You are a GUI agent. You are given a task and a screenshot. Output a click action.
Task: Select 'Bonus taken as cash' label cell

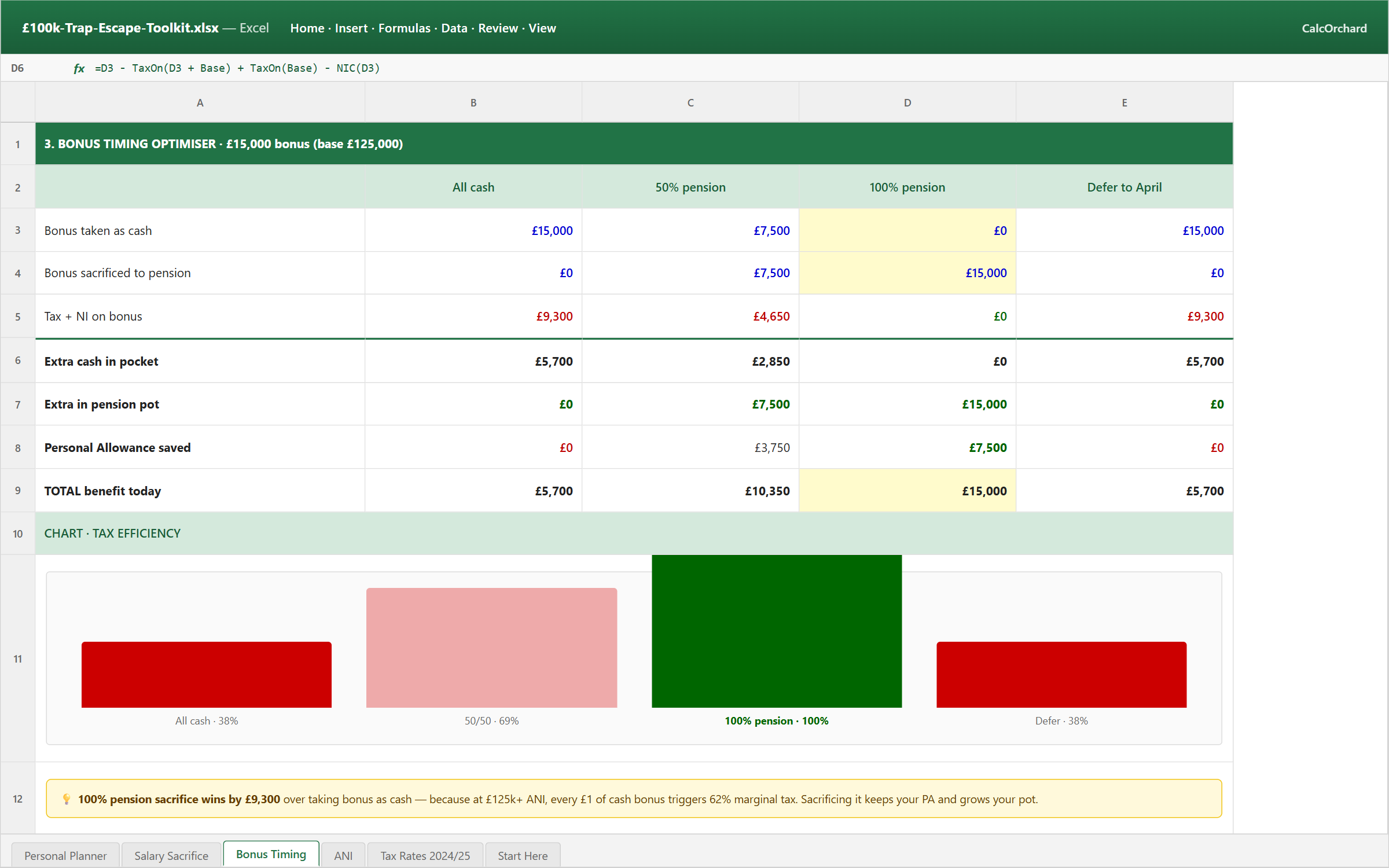click(x=200, y=230)
